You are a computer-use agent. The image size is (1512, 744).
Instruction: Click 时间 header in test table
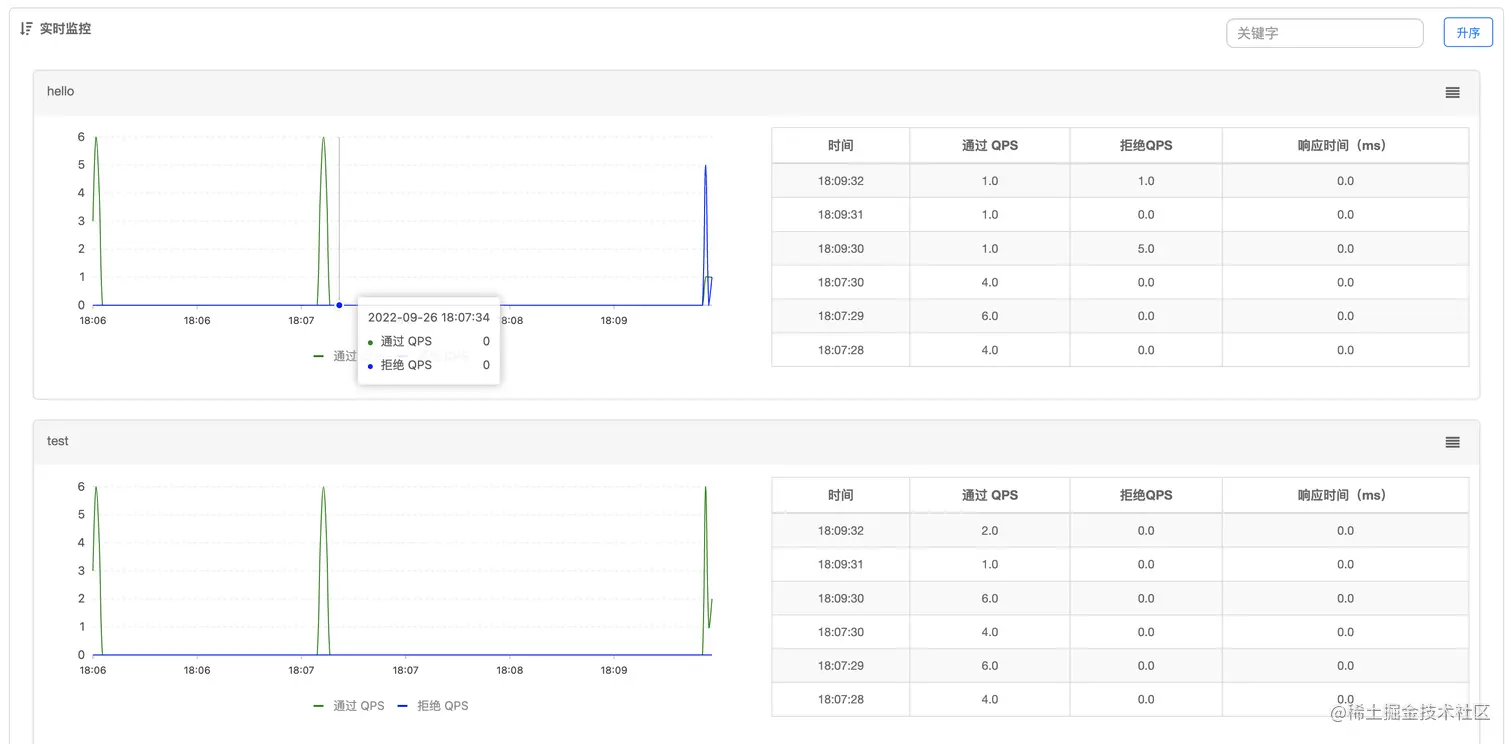coord(841,495)
